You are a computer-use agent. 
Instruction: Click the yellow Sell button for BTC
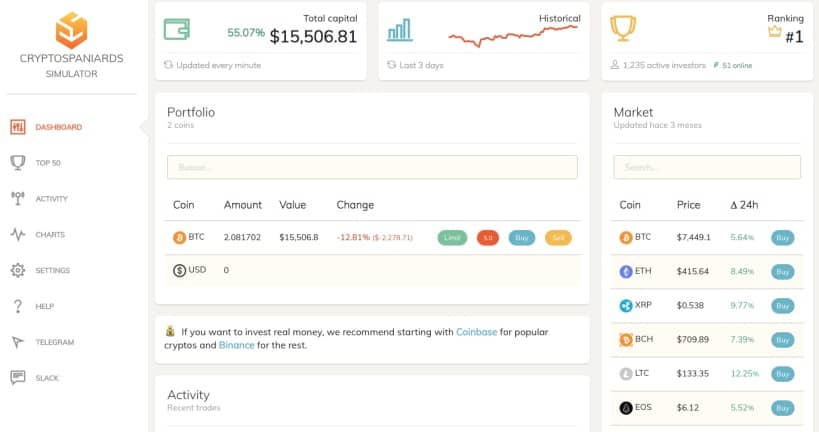(556, 238)
